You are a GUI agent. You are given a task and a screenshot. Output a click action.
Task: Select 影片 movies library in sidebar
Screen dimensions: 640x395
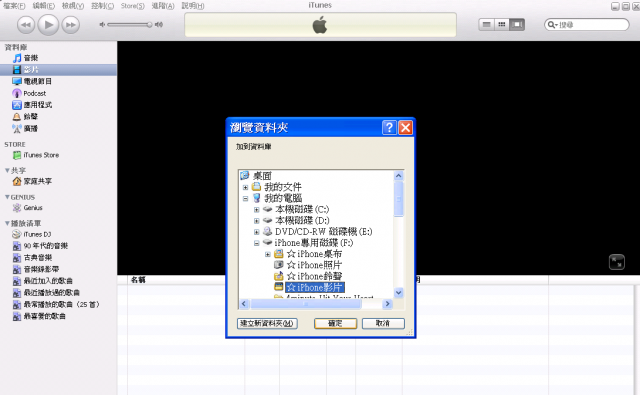58,70
